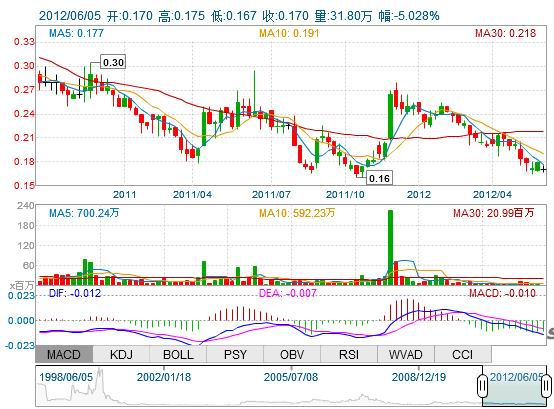Click the 2002/01/18 overview date
The height and width of the screenshot is (409, 554).
click(x=164, y=377)
